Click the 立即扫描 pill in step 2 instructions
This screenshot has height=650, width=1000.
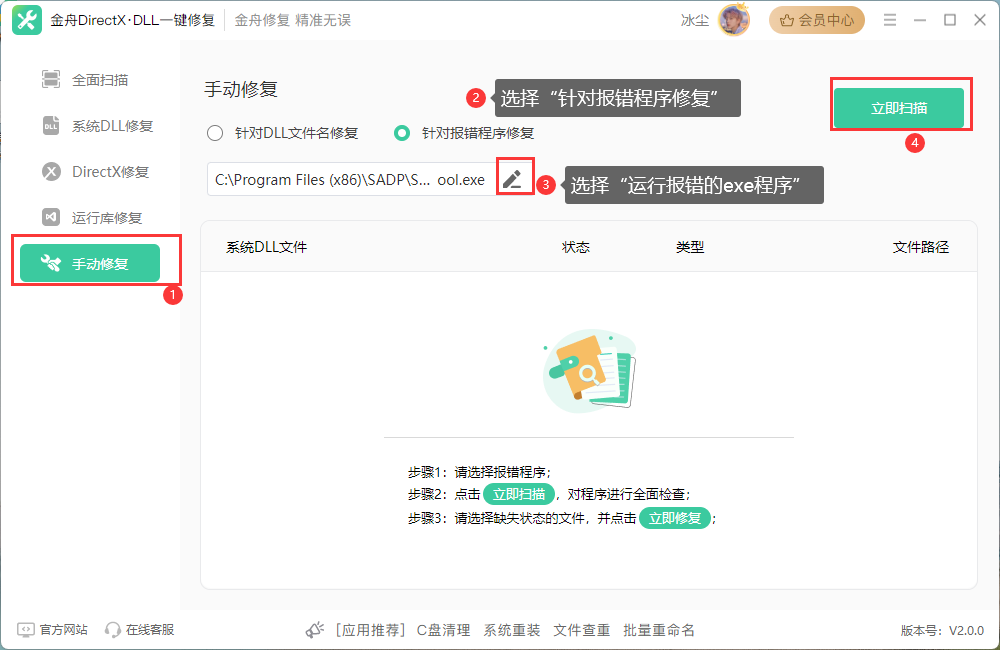(519, 494)
